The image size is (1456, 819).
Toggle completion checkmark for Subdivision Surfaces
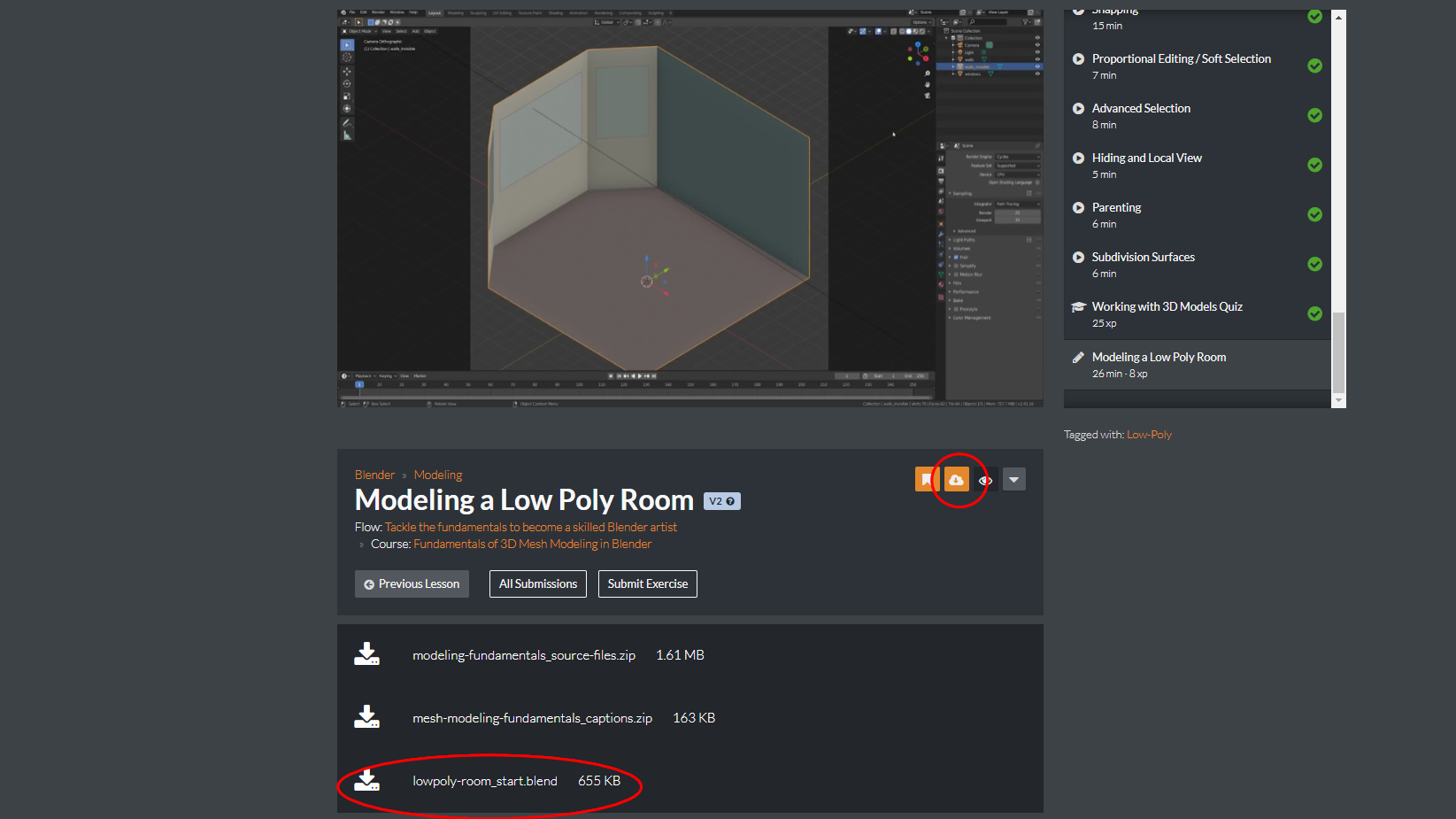coord(1315,265)
